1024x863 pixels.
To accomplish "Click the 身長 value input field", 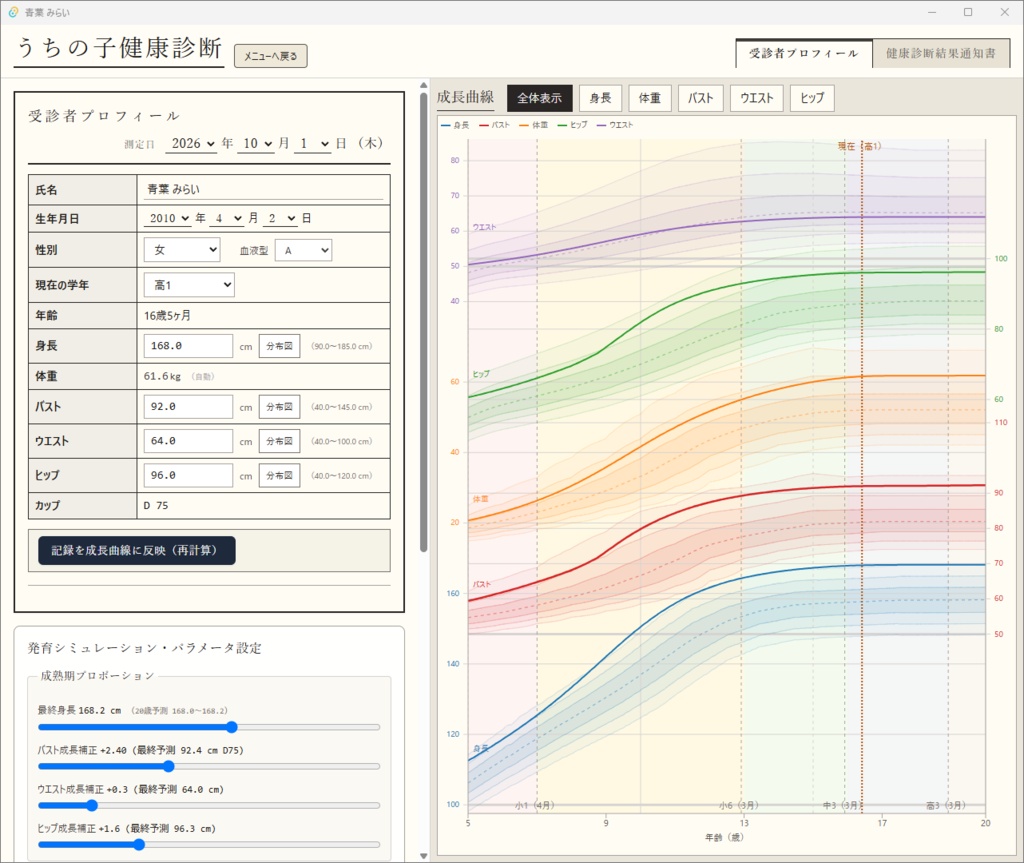I will pos(188,346).
